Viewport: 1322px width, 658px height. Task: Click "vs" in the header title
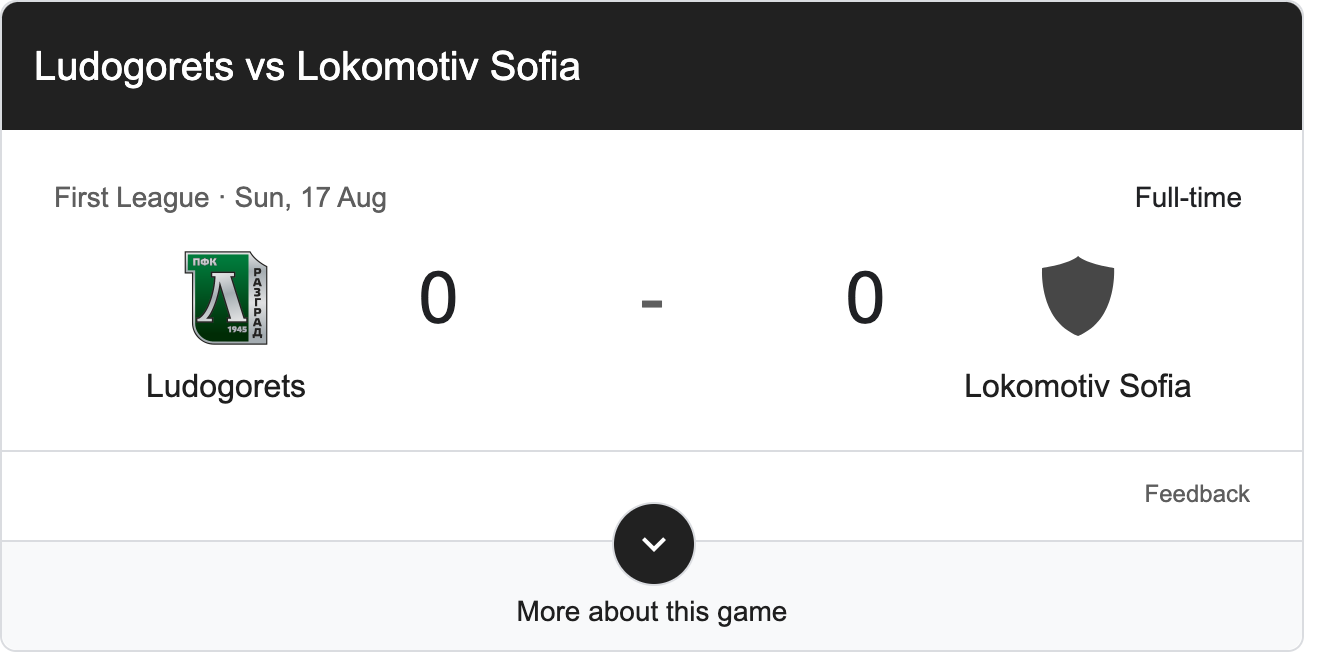coord(265,67)
